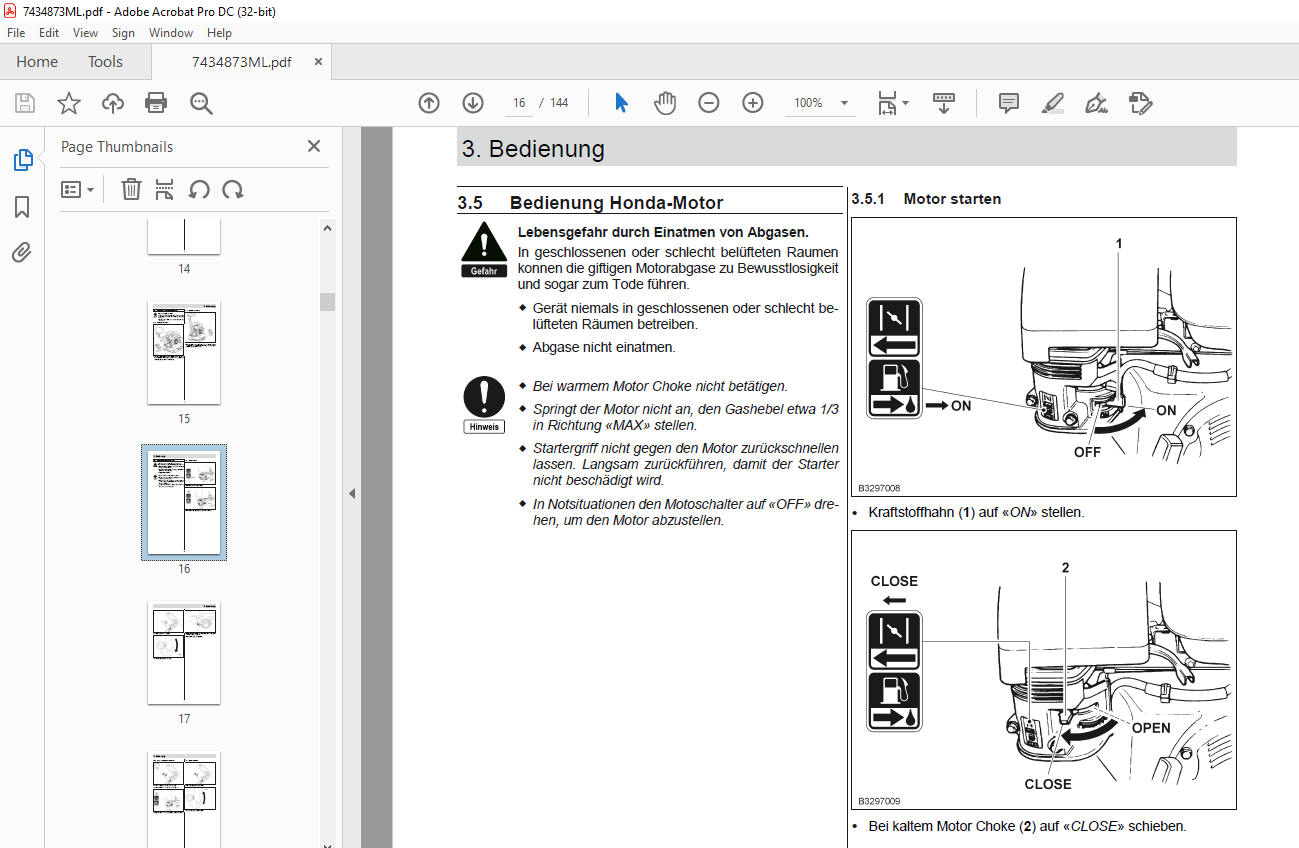Toggle the Page Thumbnails sidebar icon
Image resolution: width=1299 pixels, height=848 pixels.
pyautogui.click(x=22, y=160)
